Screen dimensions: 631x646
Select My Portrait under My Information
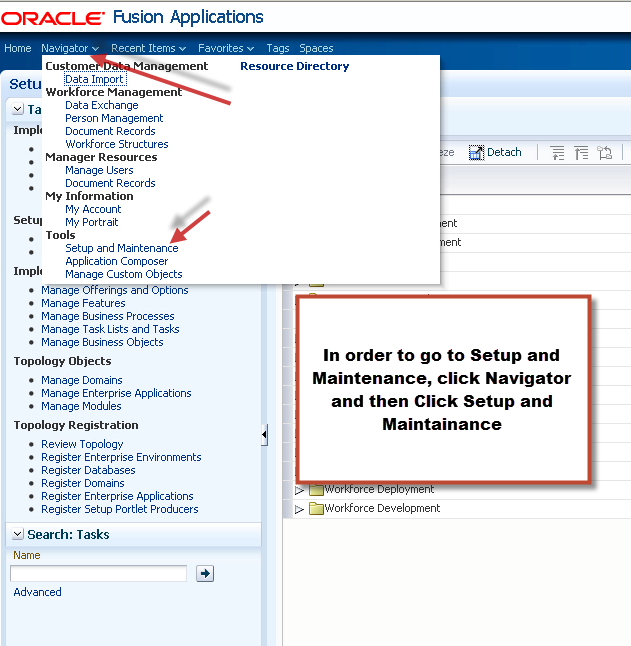(x=92, y=222)
